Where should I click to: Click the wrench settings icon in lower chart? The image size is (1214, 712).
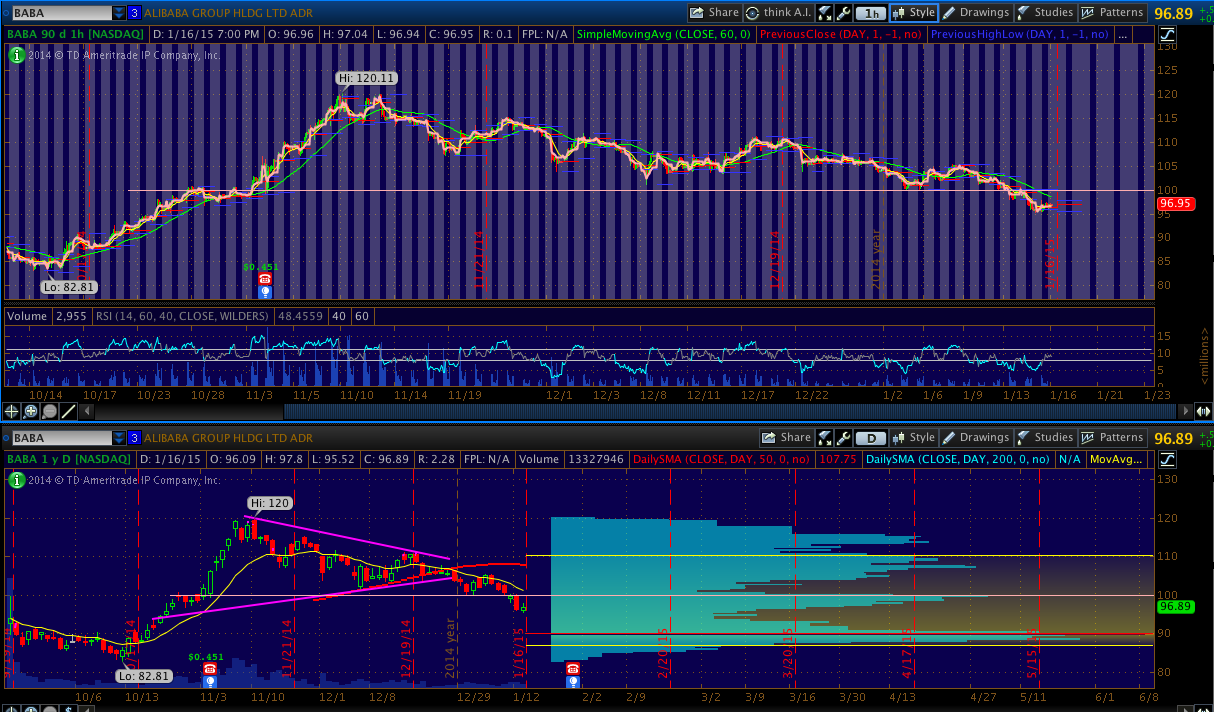tap(845, 438)
